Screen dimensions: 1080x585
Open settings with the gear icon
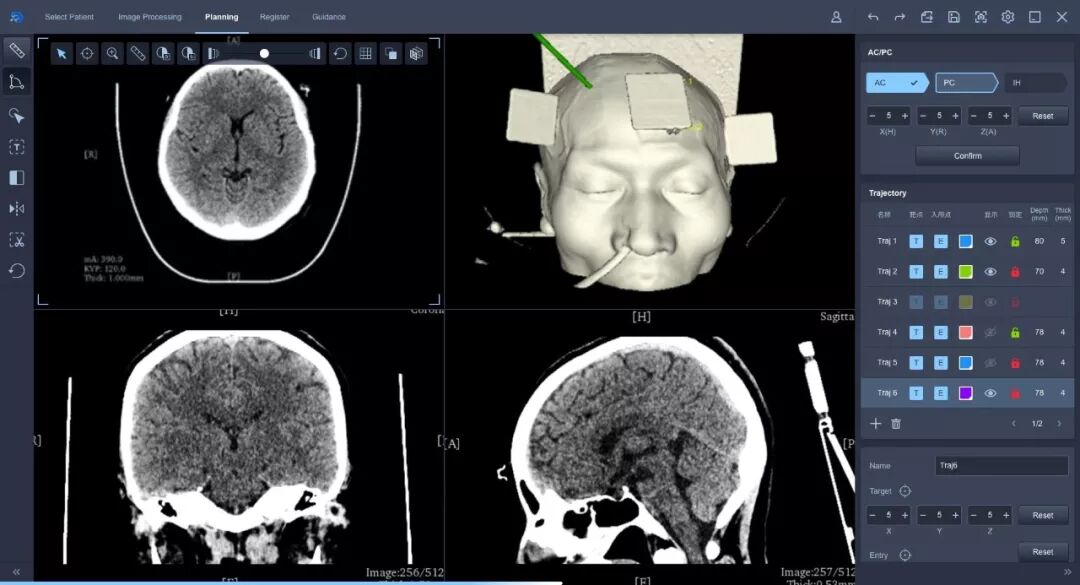[x=1008, y=17]
